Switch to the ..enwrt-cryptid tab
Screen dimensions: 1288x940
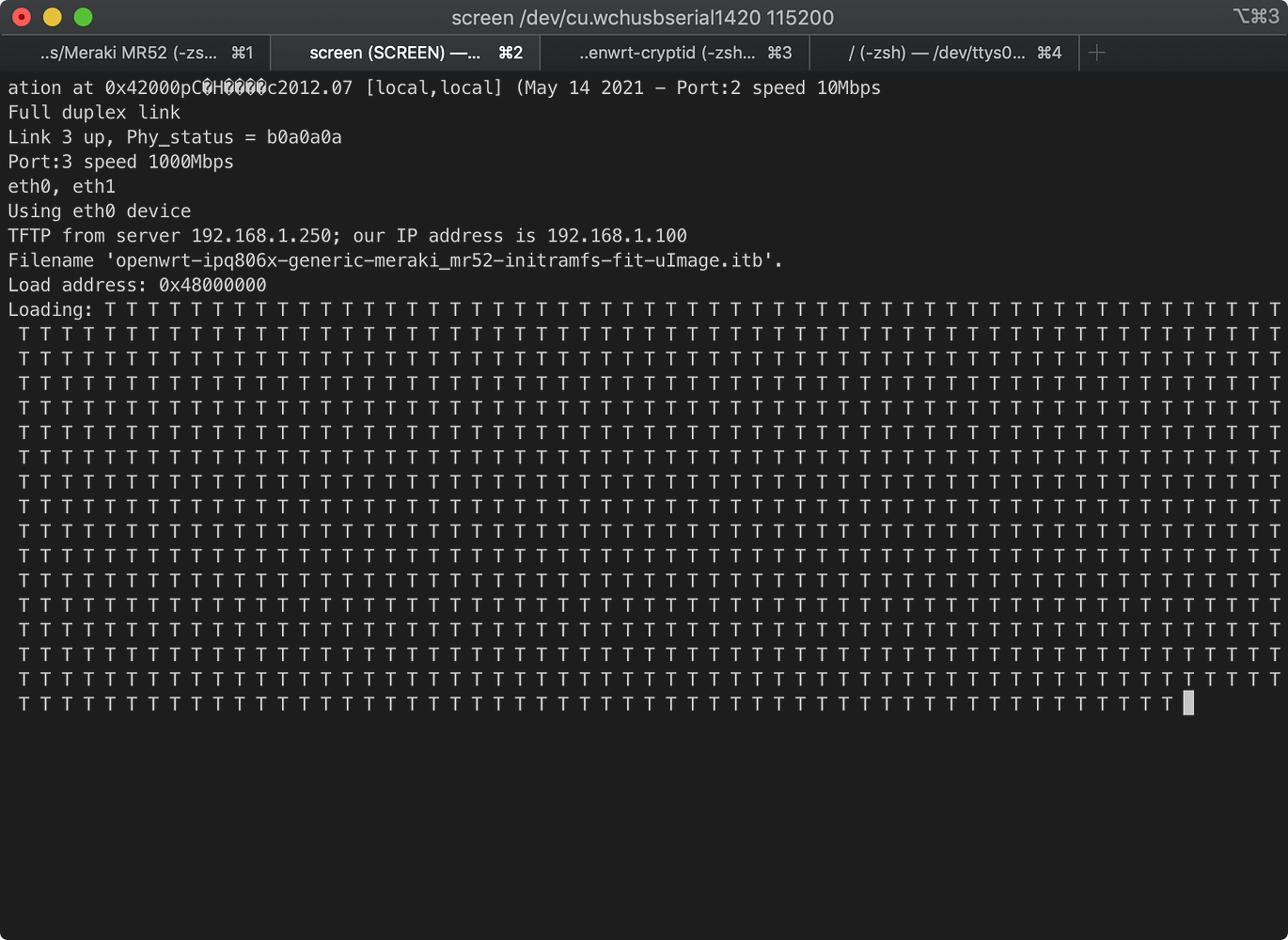(674, 53)
